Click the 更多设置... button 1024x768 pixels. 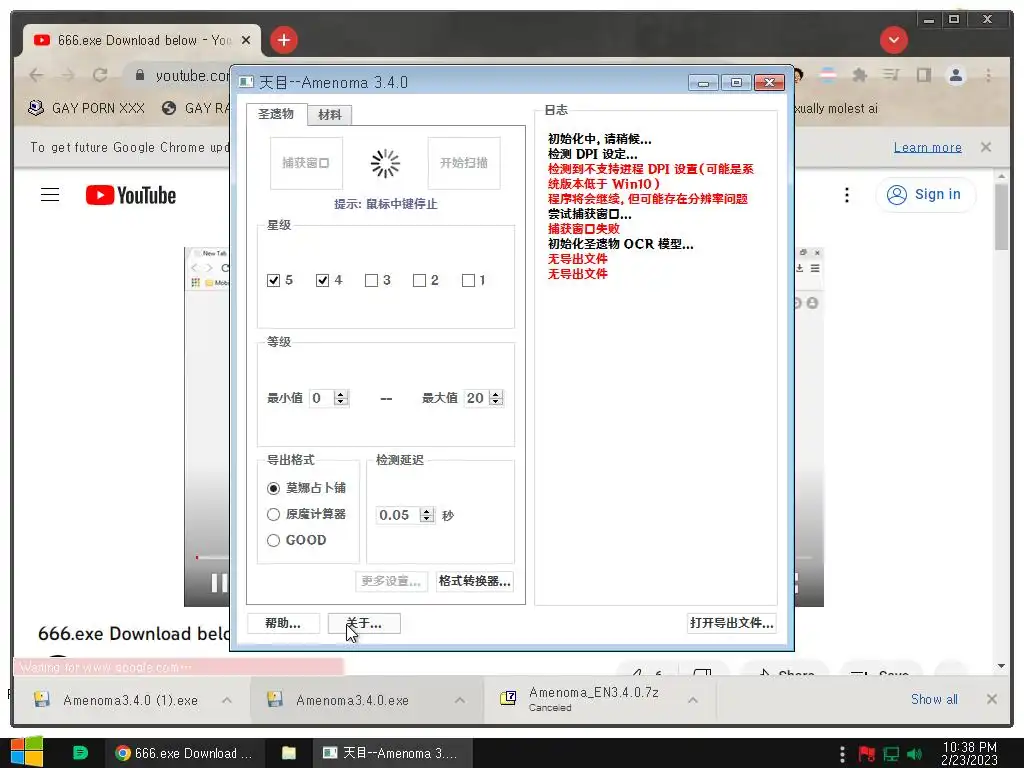tap(391, 581)
